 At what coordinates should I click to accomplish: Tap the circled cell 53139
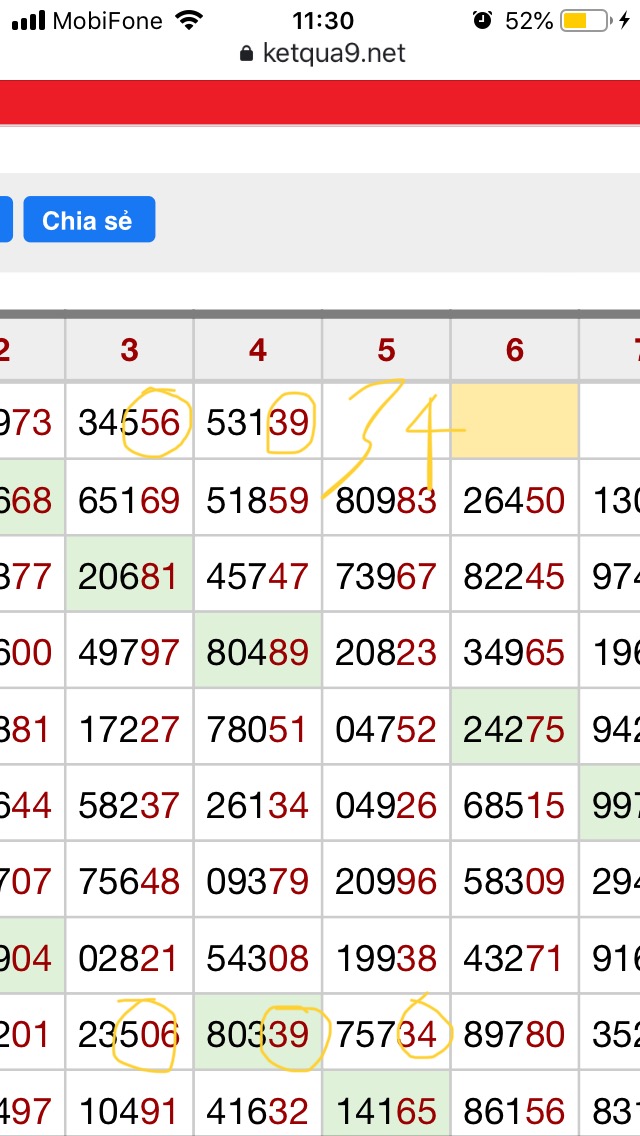(x=258, y=423)
